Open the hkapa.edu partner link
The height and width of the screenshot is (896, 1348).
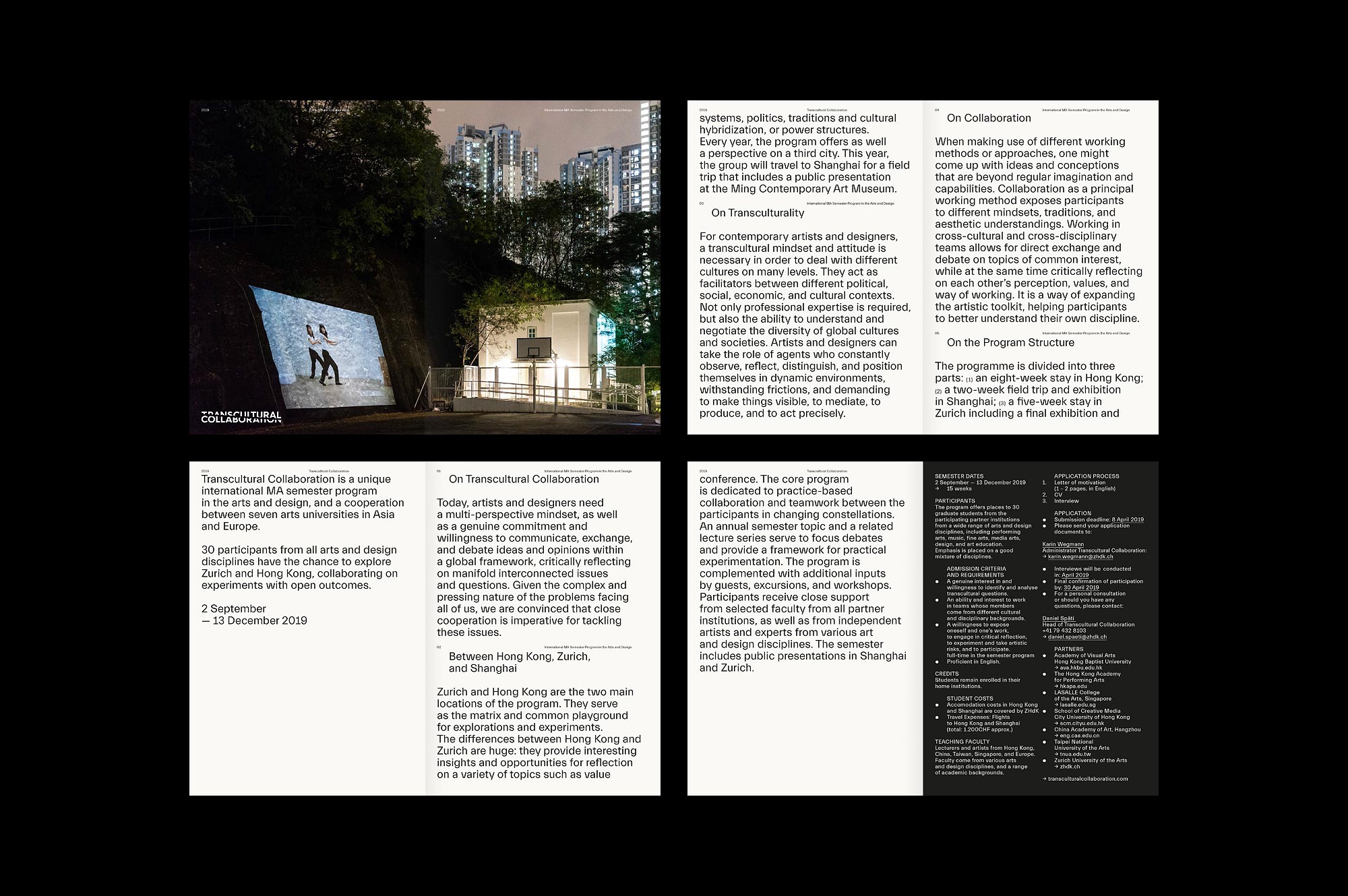click(1074, 686)
